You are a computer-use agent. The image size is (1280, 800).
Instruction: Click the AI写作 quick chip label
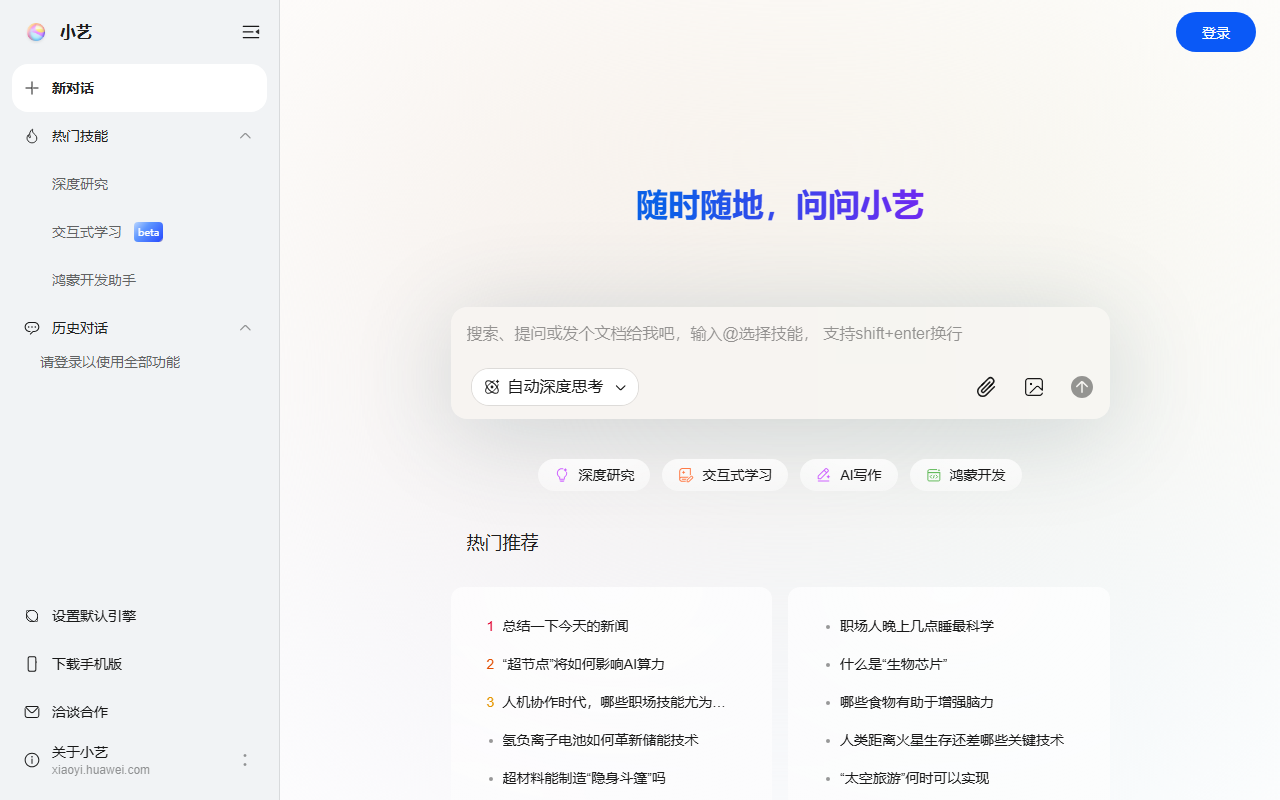coord(861,475)
